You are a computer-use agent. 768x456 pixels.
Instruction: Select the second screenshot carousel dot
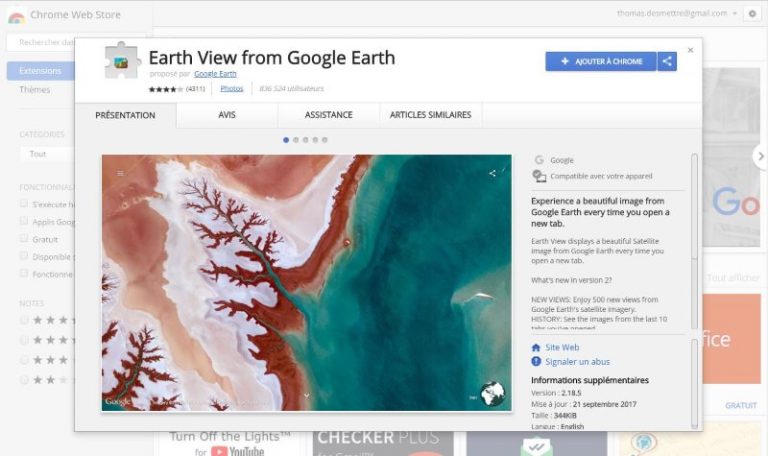coord(296,140)
